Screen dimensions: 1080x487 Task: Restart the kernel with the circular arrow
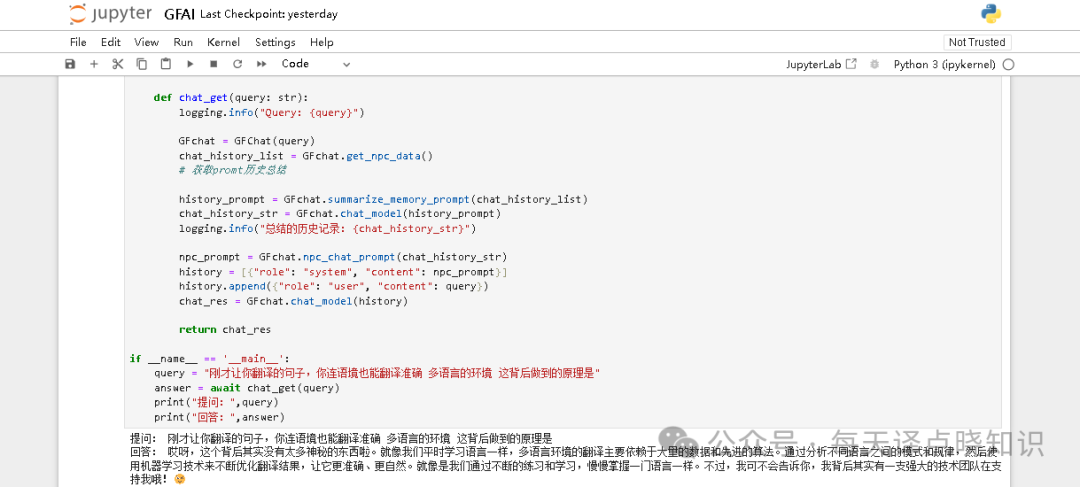238,64
